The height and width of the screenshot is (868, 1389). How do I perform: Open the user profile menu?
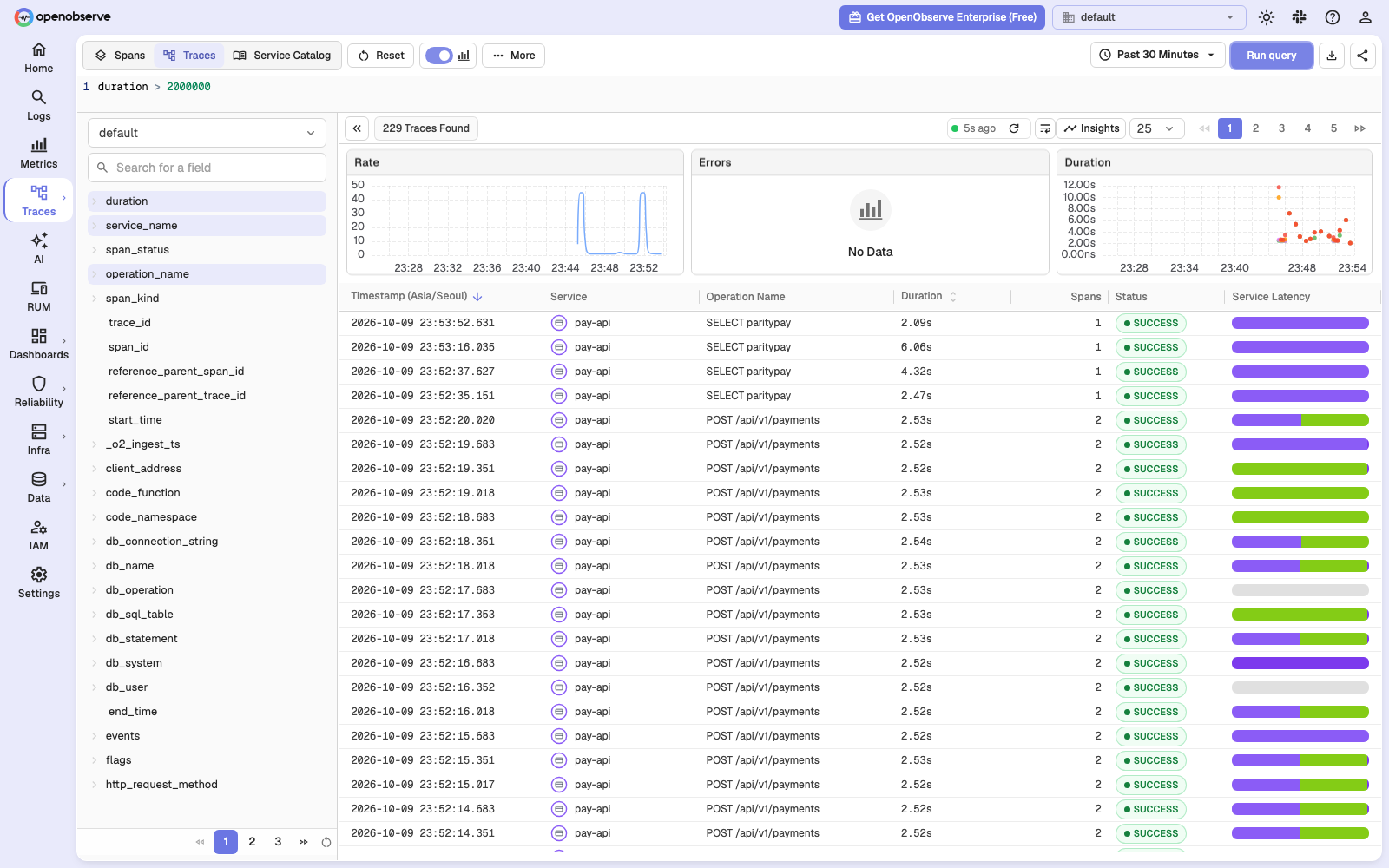tap(1366, 17)
